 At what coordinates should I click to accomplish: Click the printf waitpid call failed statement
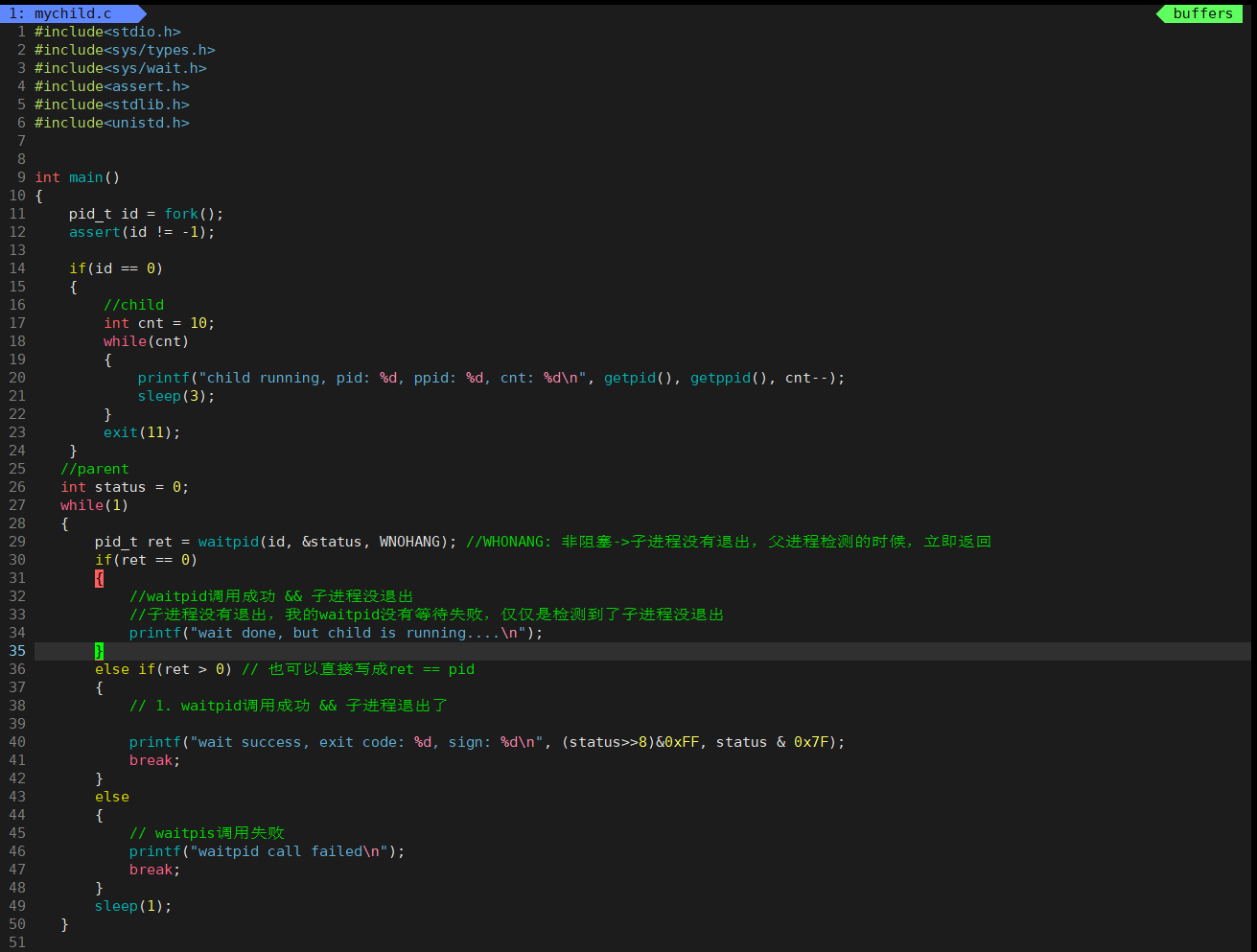click(268, 851)
